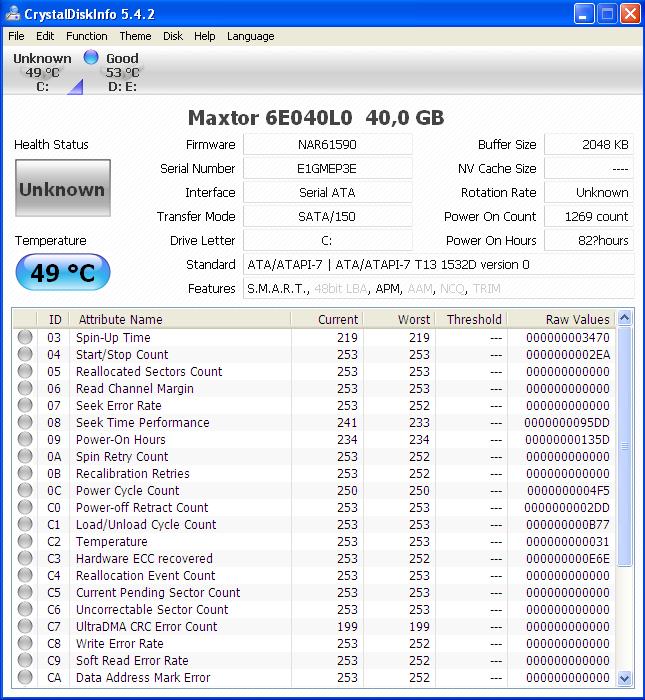This screenshot has width=645, height=700.
Task: Select the Spin-Up Time attribute name
Action: 113,338
